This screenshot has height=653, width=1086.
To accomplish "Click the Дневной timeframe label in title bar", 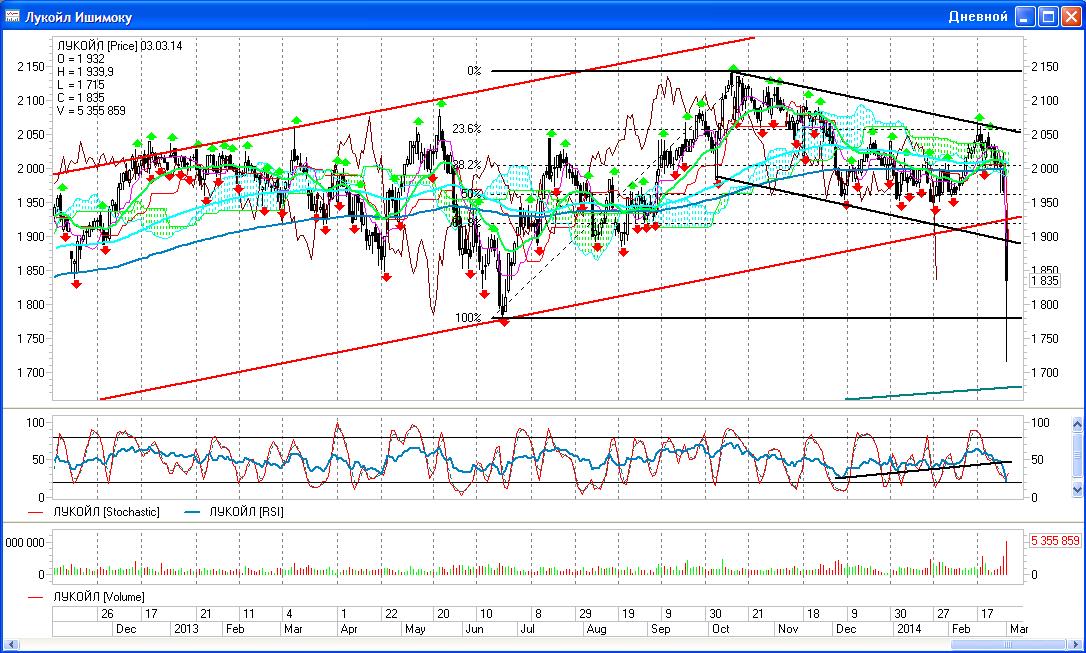I will click(977, 17).
